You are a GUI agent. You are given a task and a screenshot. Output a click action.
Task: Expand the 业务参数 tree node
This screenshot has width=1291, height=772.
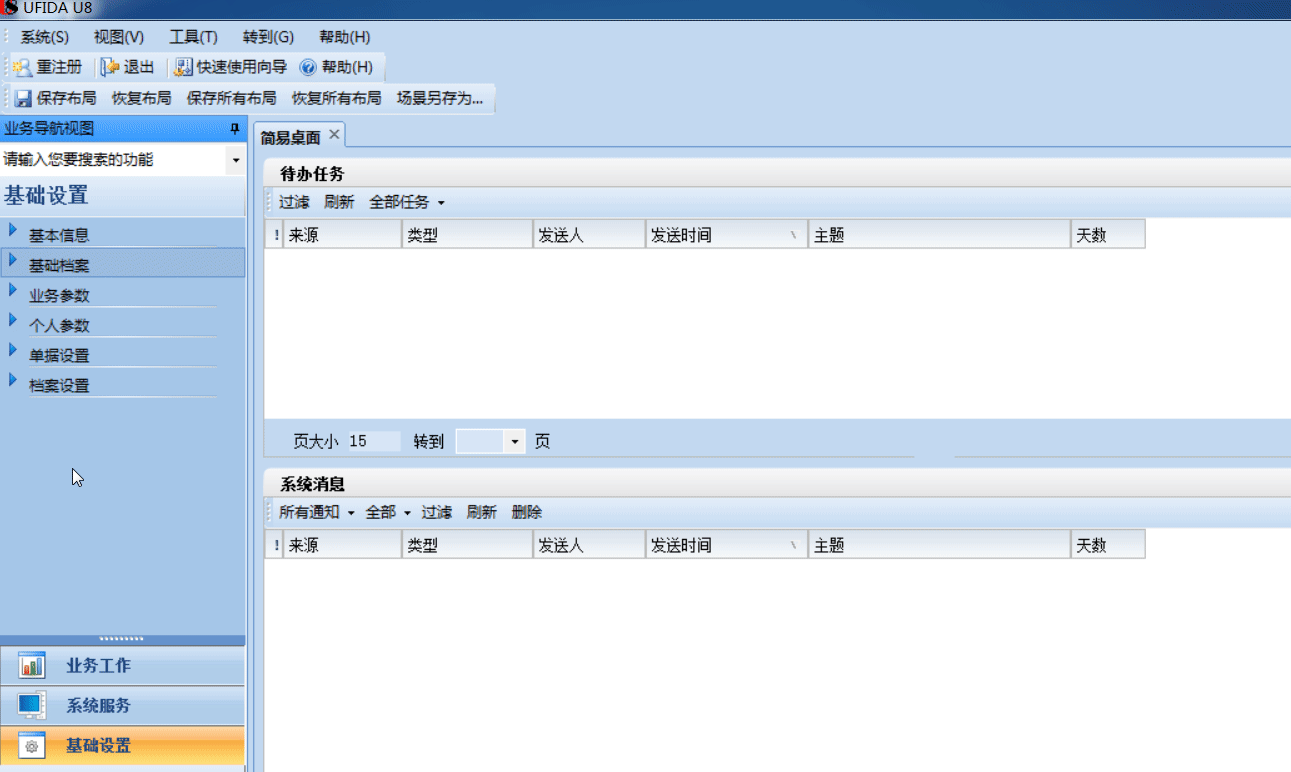[x=13, y=290]
